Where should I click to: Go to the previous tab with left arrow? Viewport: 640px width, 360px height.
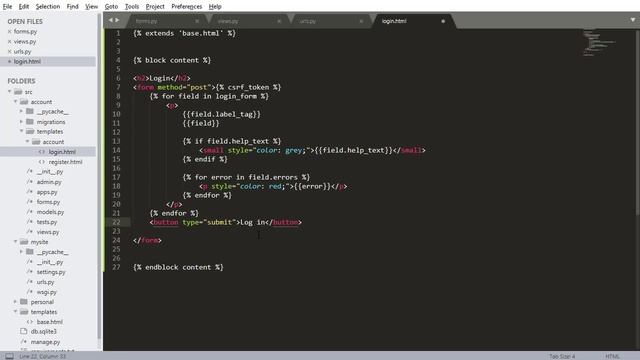pyautogui.click(x=110, y=20)
